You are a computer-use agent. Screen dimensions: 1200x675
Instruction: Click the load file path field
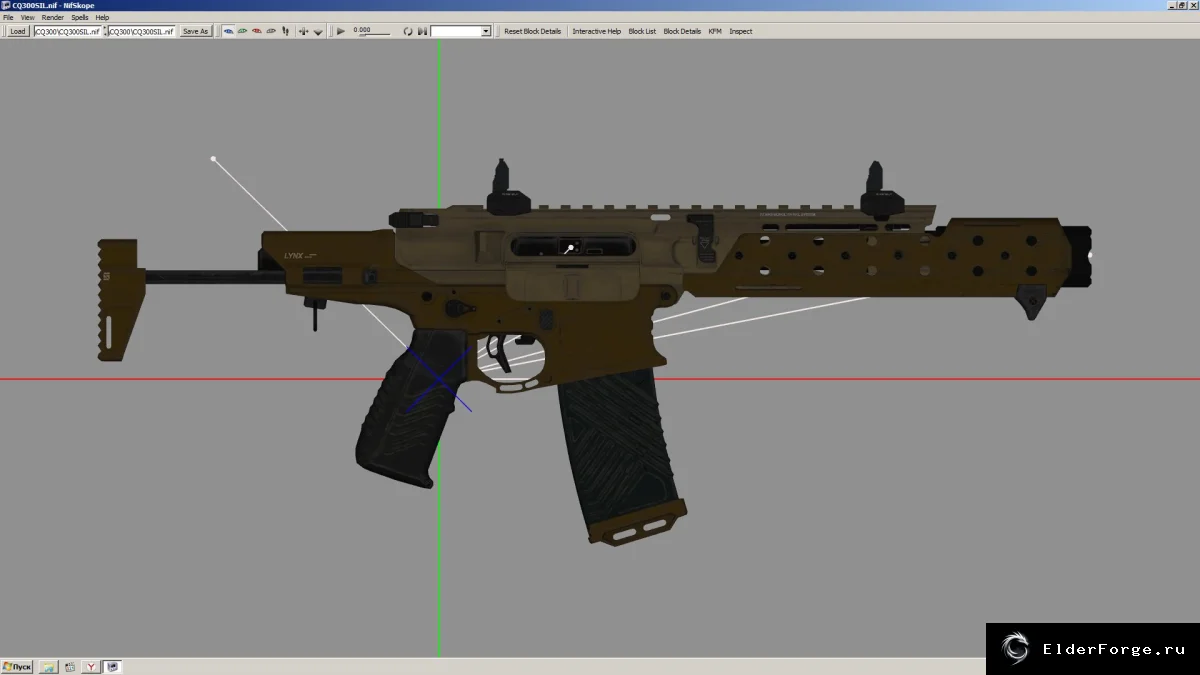click(67, 31)
